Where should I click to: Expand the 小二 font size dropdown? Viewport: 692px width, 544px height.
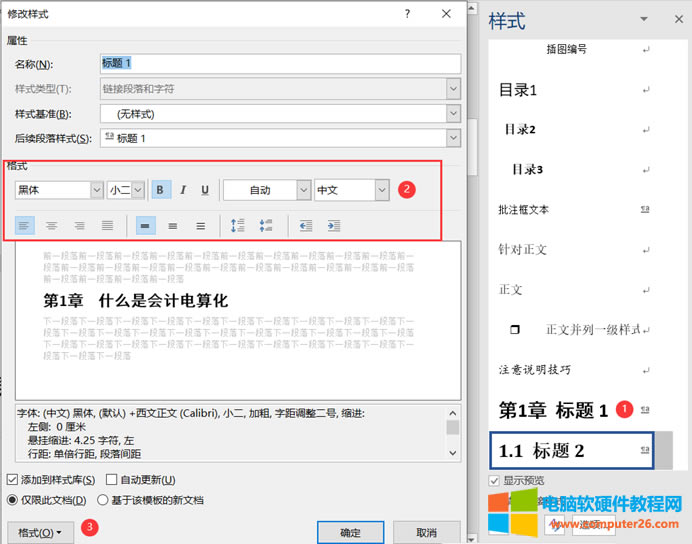(x=138, y=190)
